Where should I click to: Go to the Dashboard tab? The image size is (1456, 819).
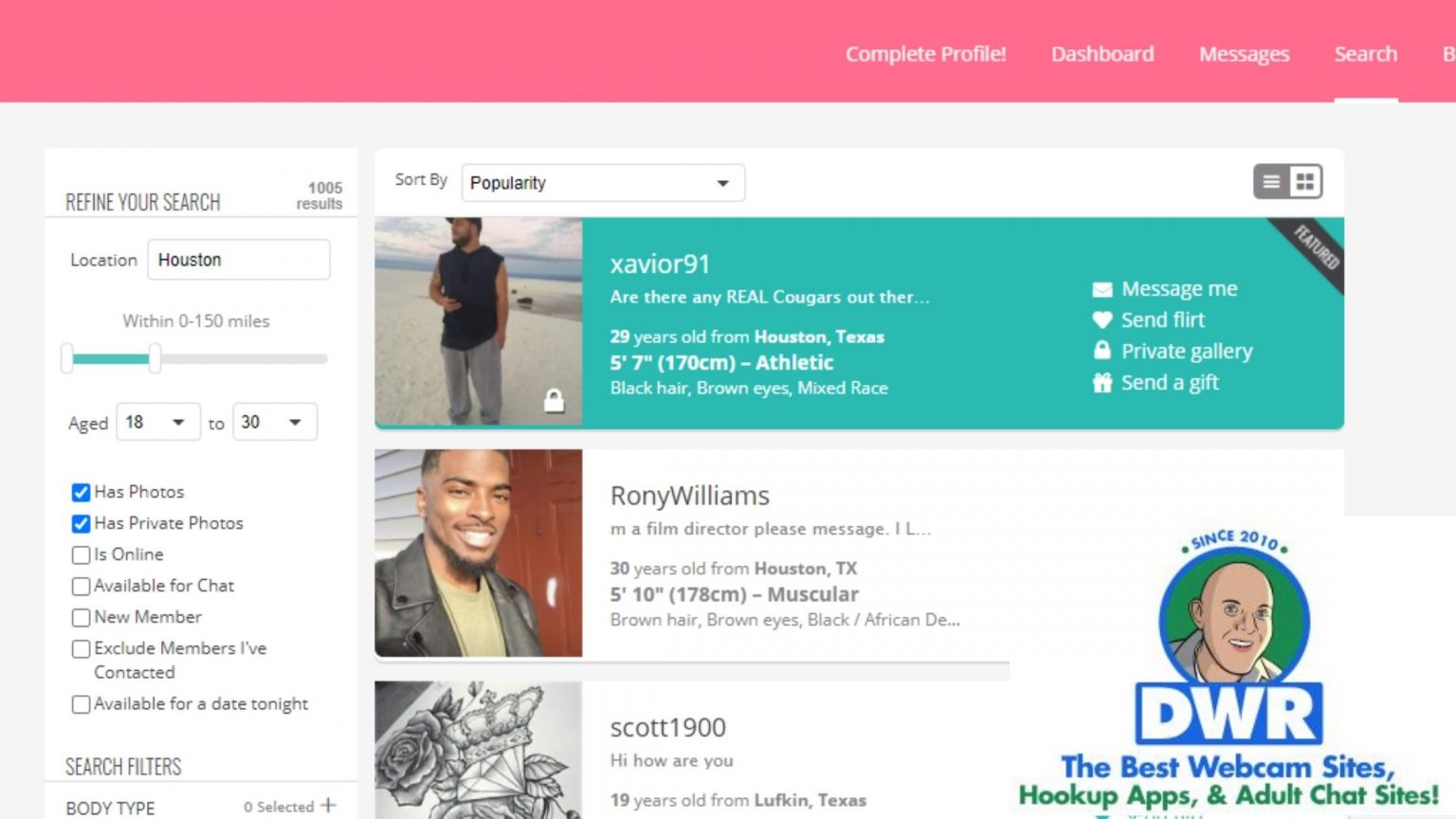[x=1102, y=54]
